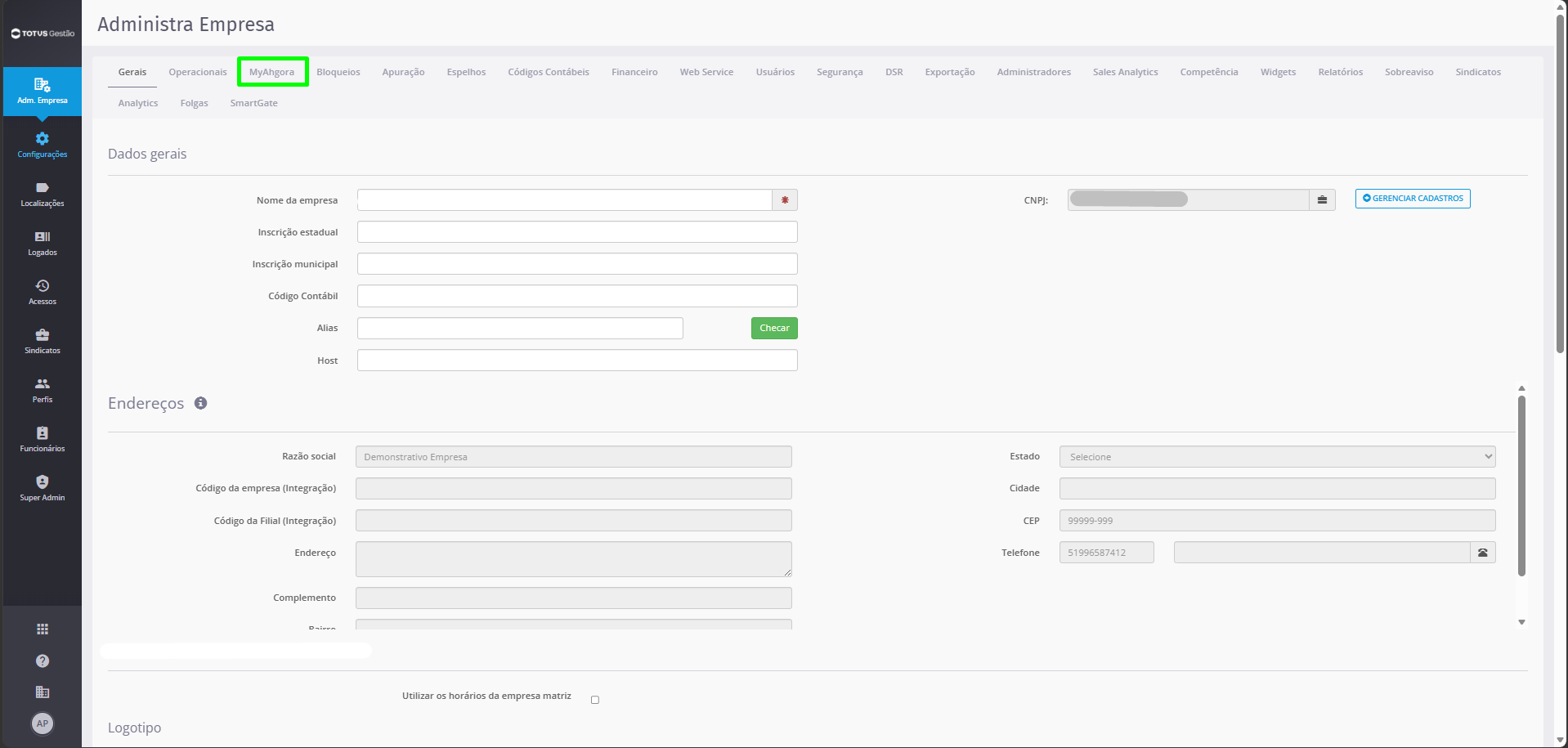Open the Administradores tab
The image size is (1568, 748).
pos(1033,72)
